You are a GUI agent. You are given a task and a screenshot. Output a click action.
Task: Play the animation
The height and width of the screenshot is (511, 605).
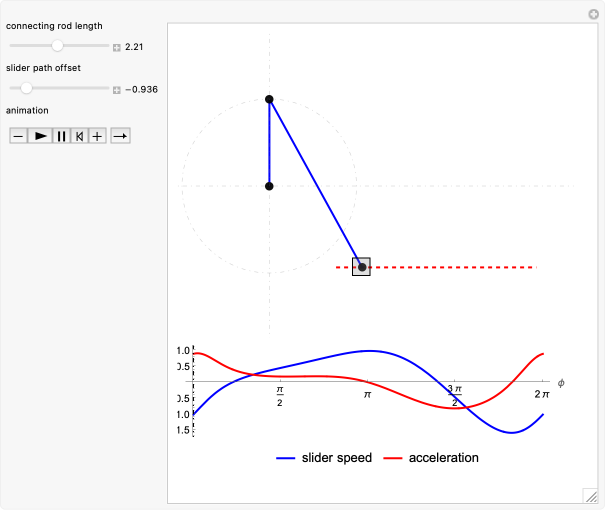pyautogui.click(x=40, y=136)
